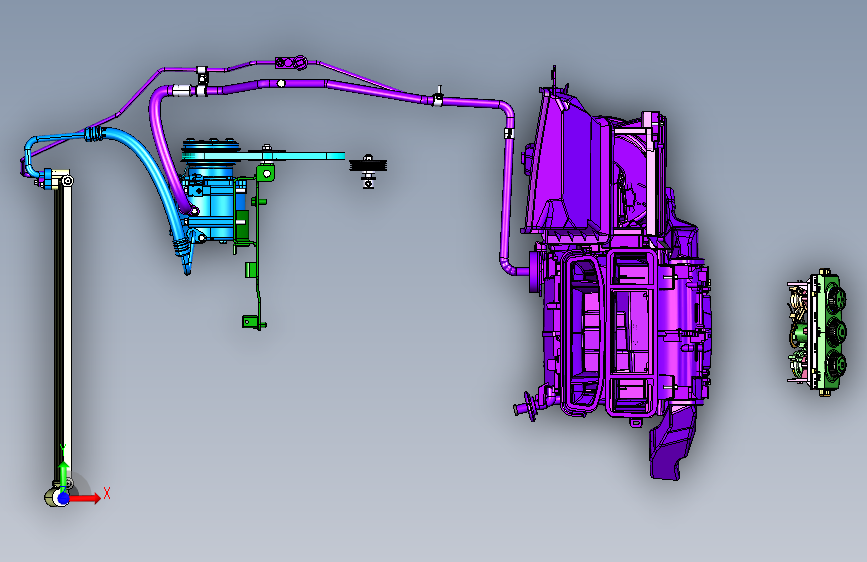
Task: Select middle knob on green control panel
Action: coord(836,331)
